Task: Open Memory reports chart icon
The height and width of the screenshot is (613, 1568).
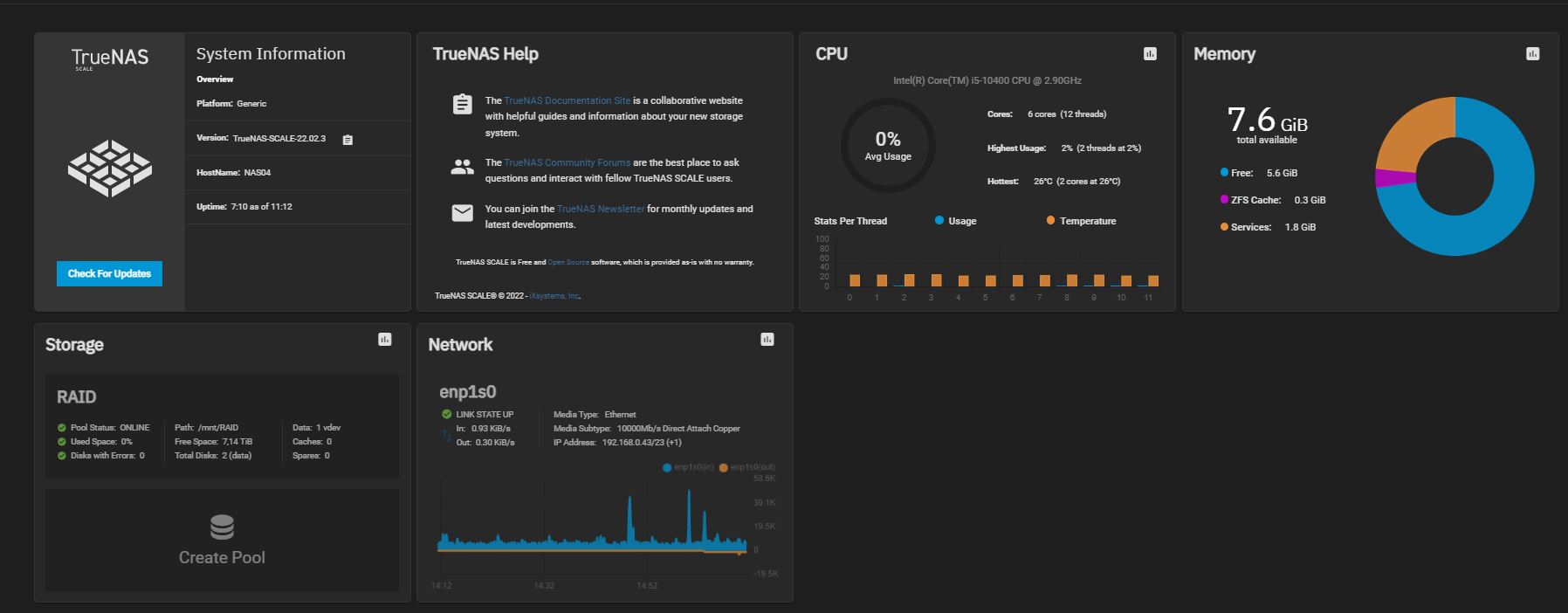Action: point(1532,54)
